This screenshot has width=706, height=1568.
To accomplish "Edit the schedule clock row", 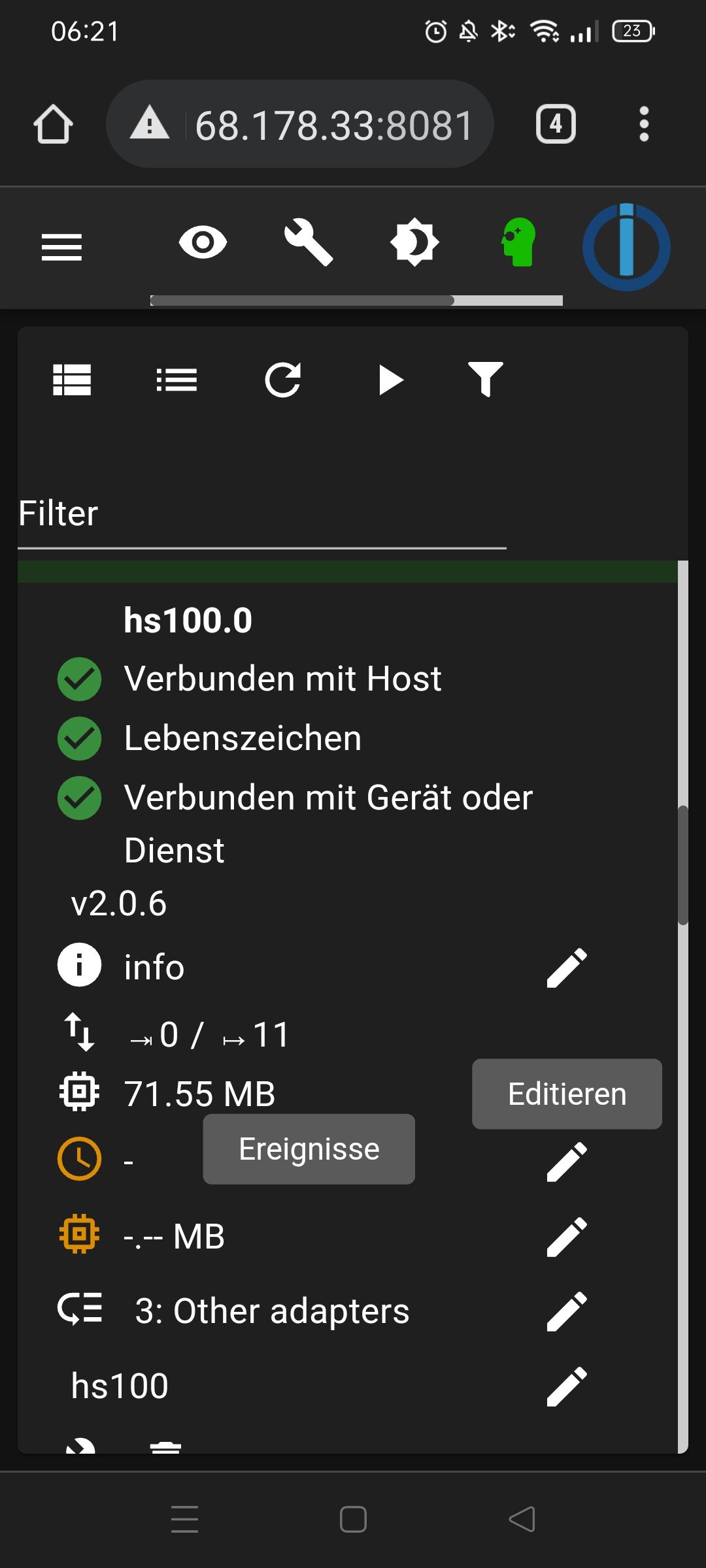I will [x=567, y=1162].
